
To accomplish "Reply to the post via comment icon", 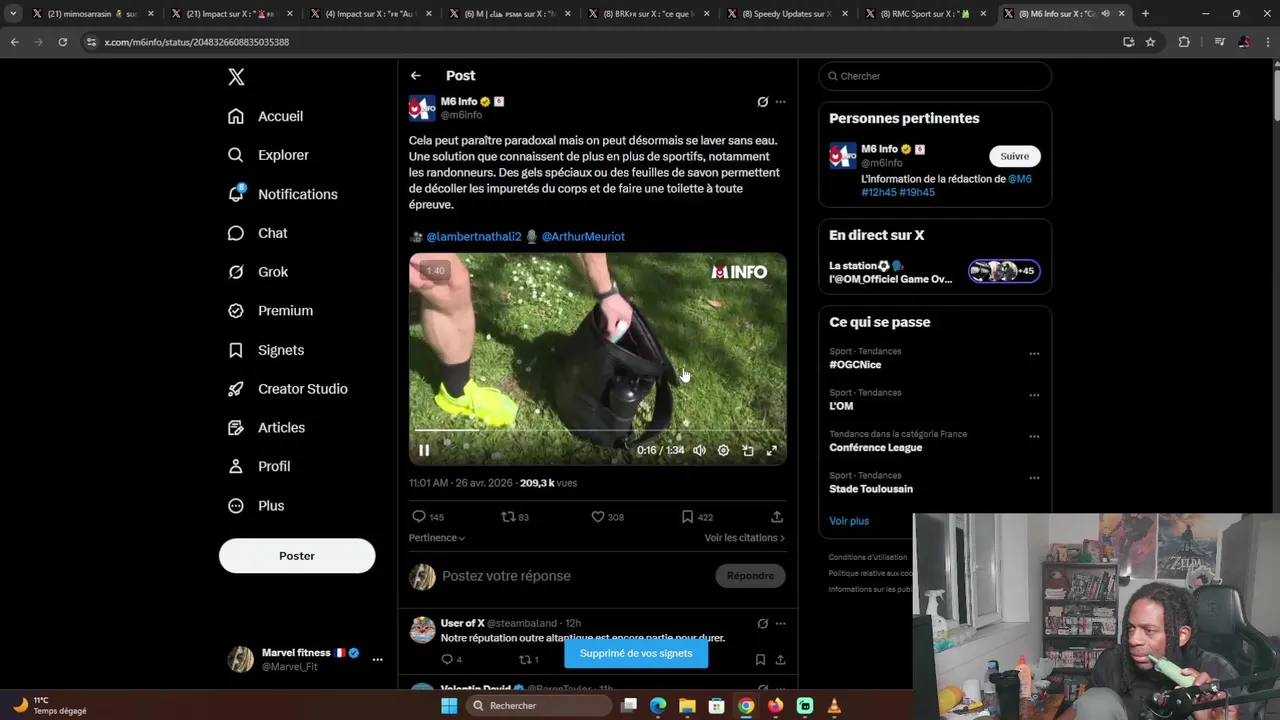I will coord(419,517).
